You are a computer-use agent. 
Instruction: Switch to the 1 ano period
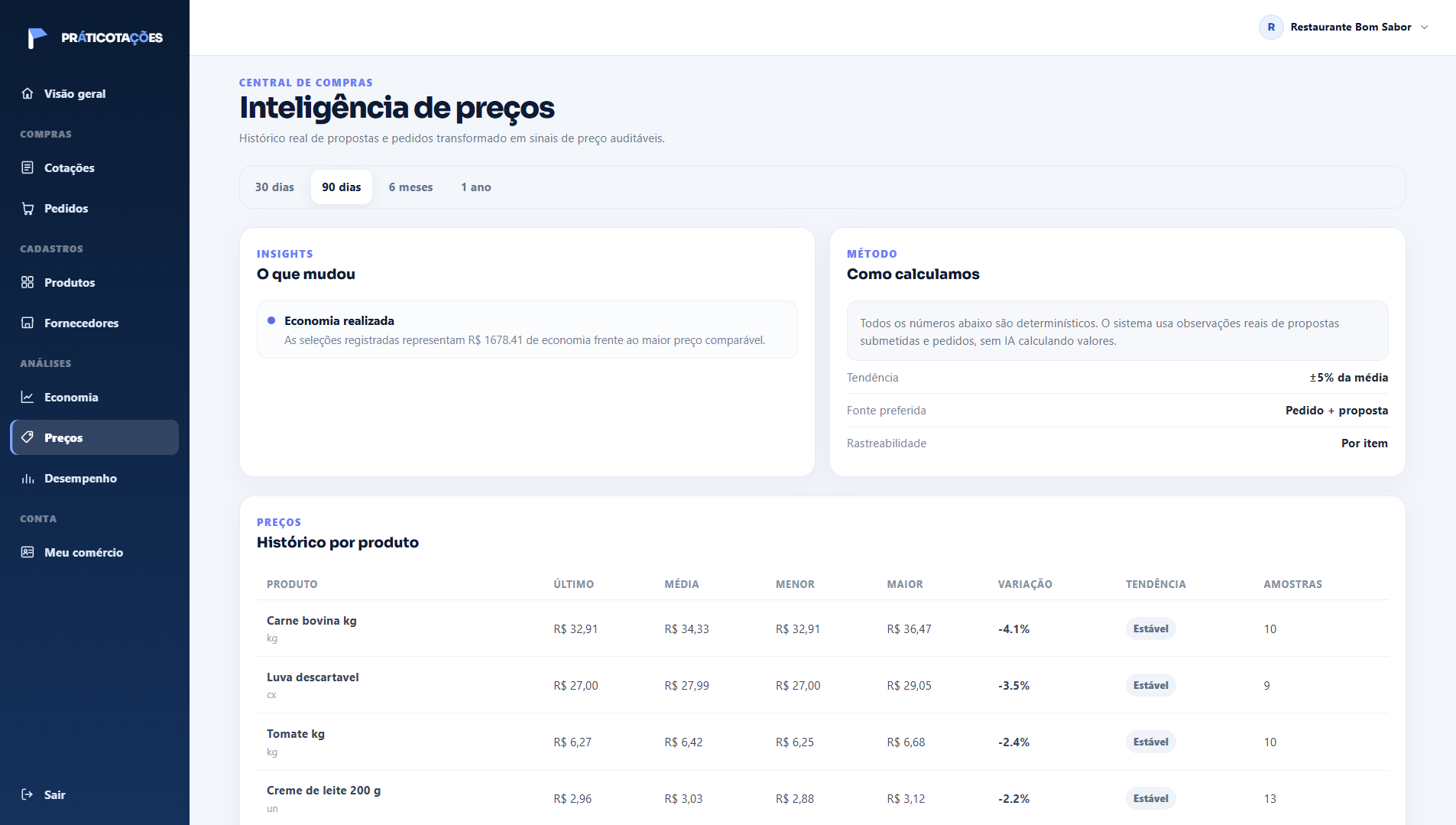pyautogui.click(x=476, y=187)
